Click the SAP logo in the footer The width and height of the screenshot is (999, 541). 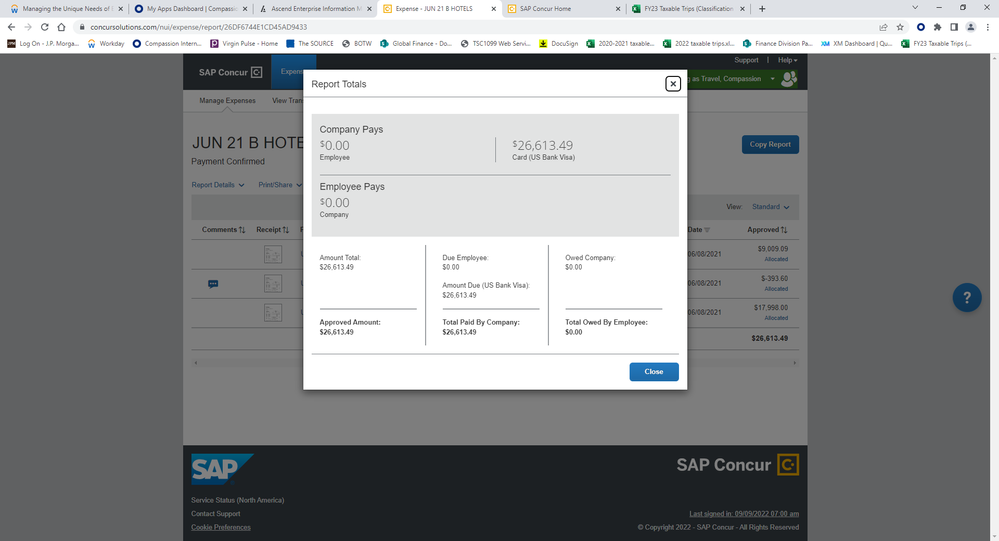pyautogui.click(x=222, y=469)
